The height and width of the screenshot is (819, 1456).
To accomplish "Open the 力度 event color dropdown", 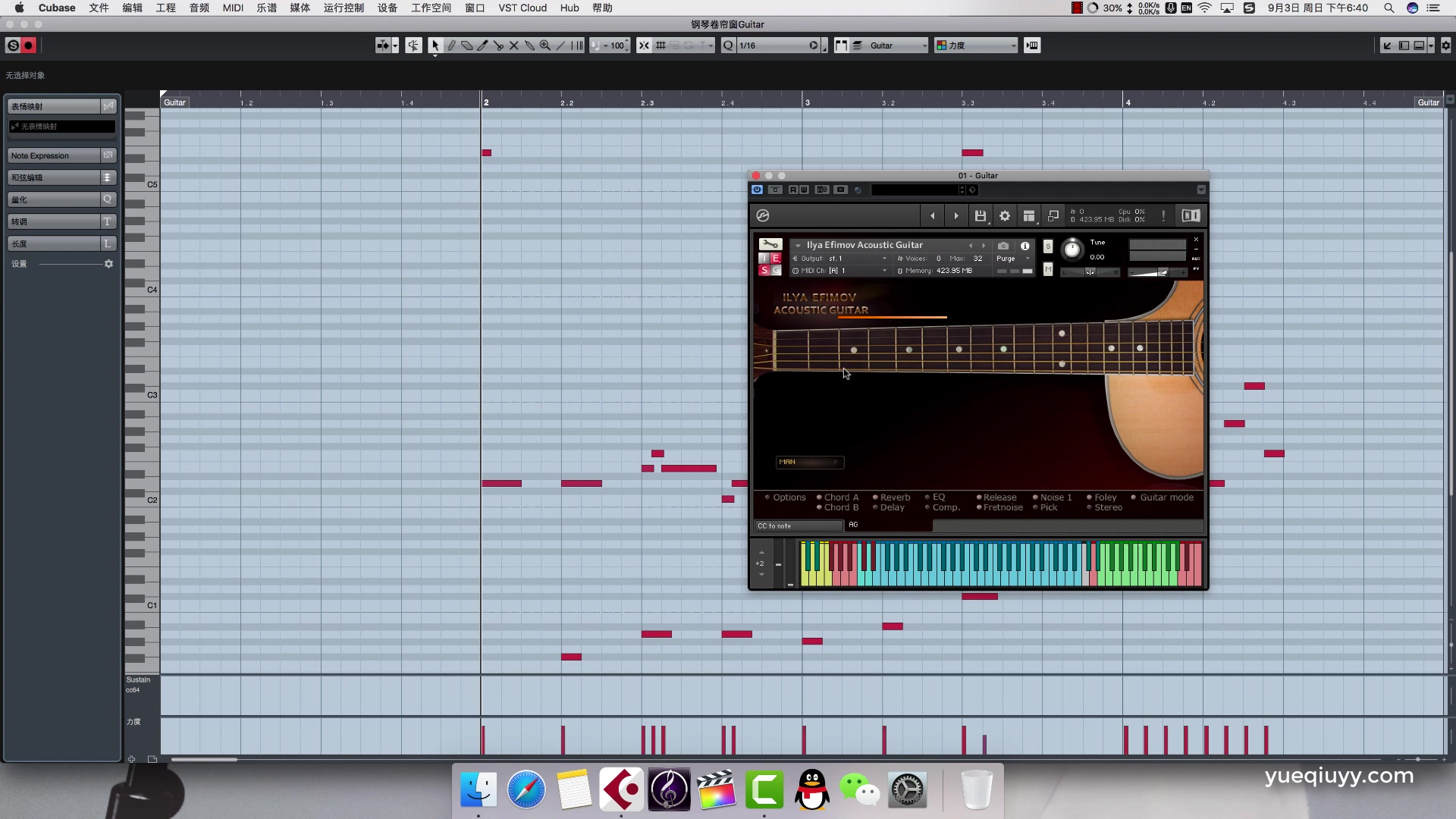I will tap(976, 45).
